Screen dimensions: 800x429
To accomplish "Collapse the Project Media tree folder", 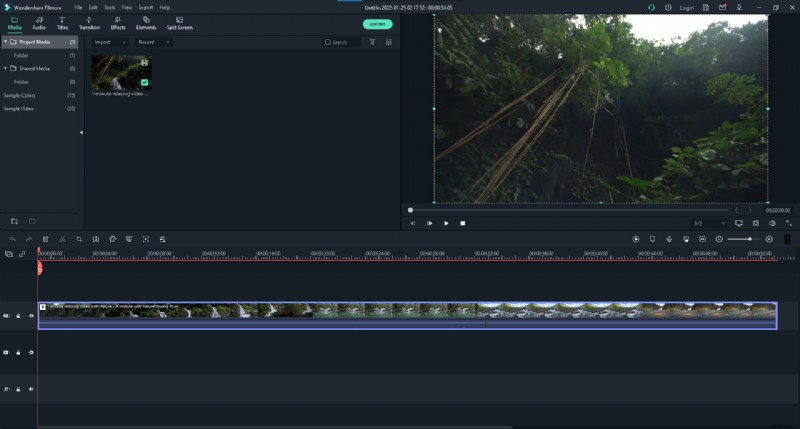I will click(5, 42).
